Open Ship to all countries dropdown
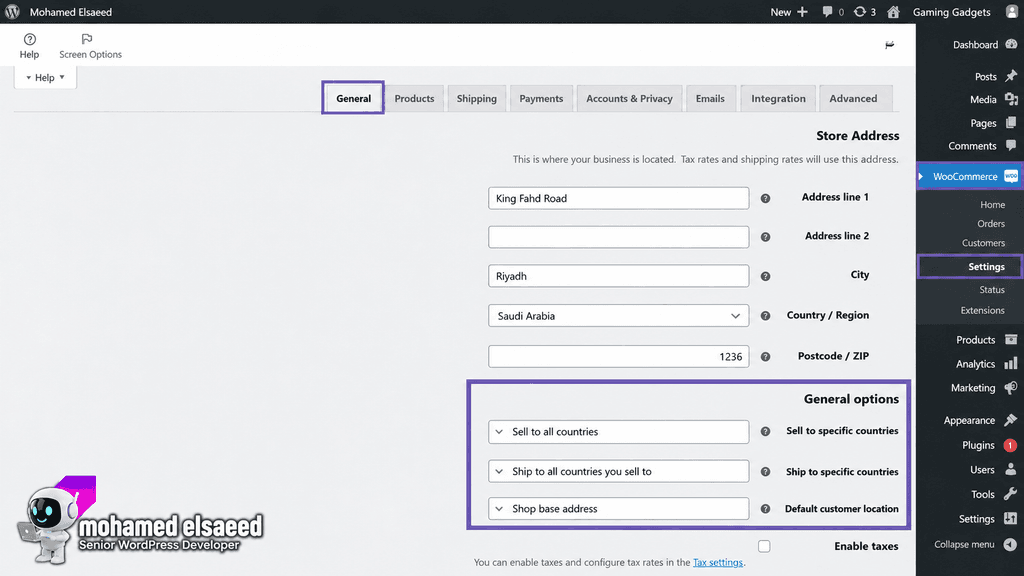1024x576 pixels. click(618, 472)
